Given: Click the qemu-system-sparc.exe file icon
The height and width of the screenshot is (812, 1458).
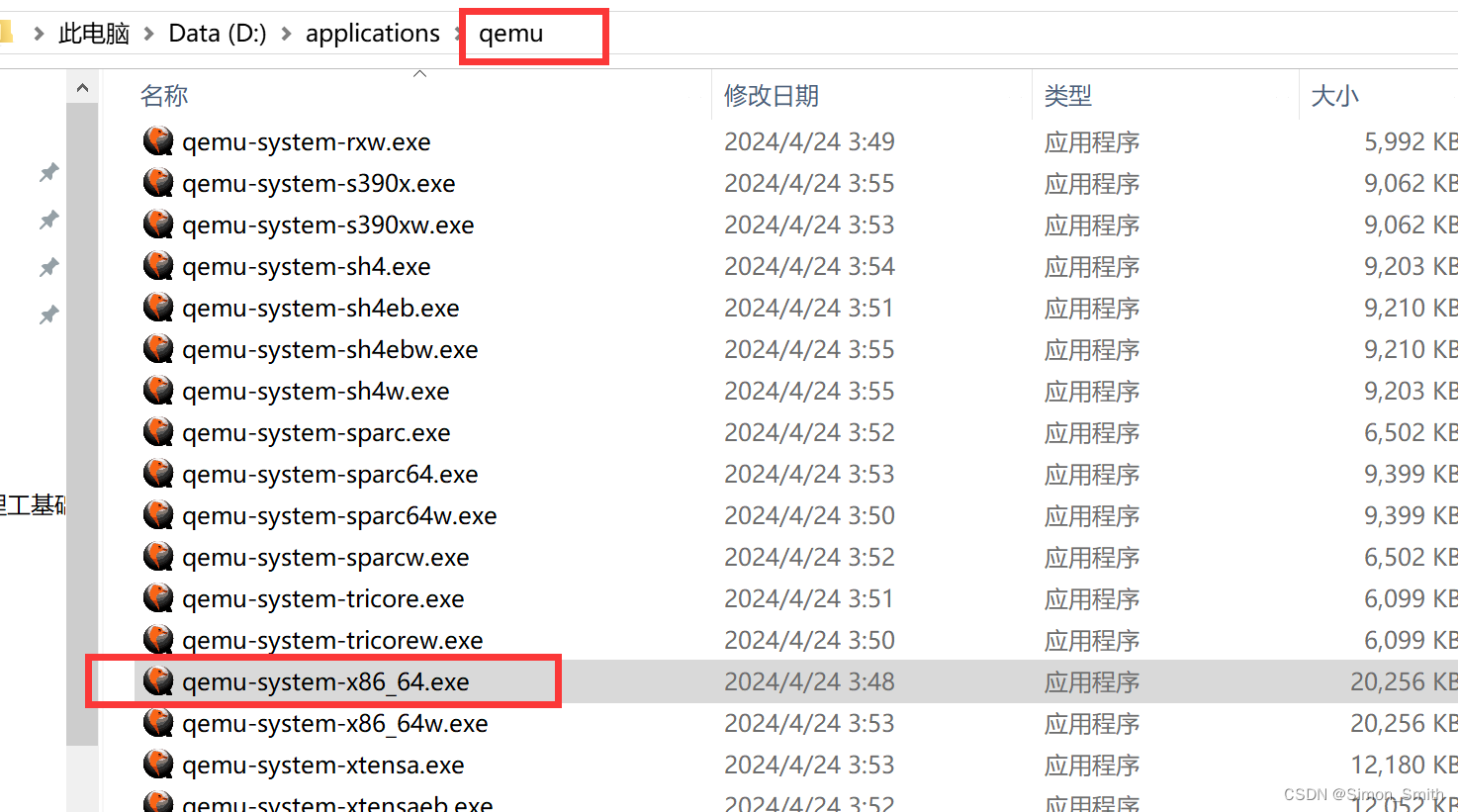Looking at the screenshot, I should coord(158,432).
